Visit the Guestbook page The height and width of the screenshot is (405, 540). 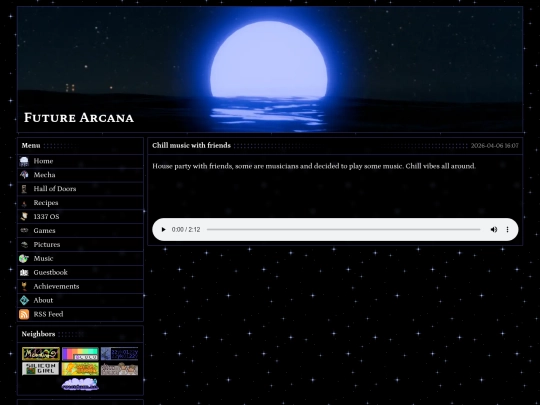51,272
